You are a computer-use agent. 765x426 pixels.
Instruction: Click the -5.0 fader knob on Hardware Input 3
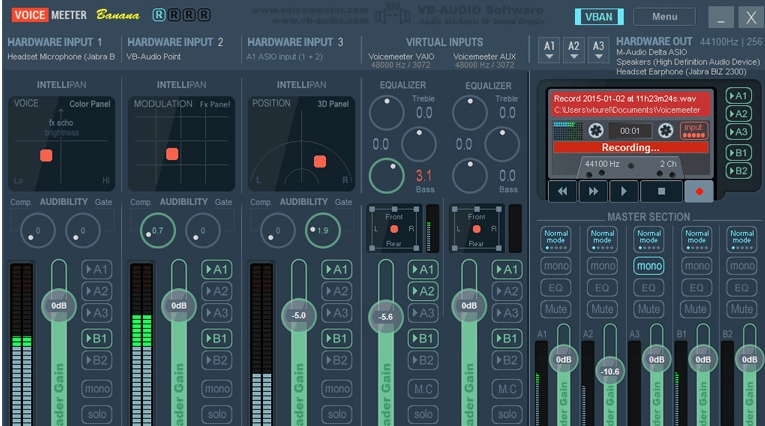click(x=298, y=314)
